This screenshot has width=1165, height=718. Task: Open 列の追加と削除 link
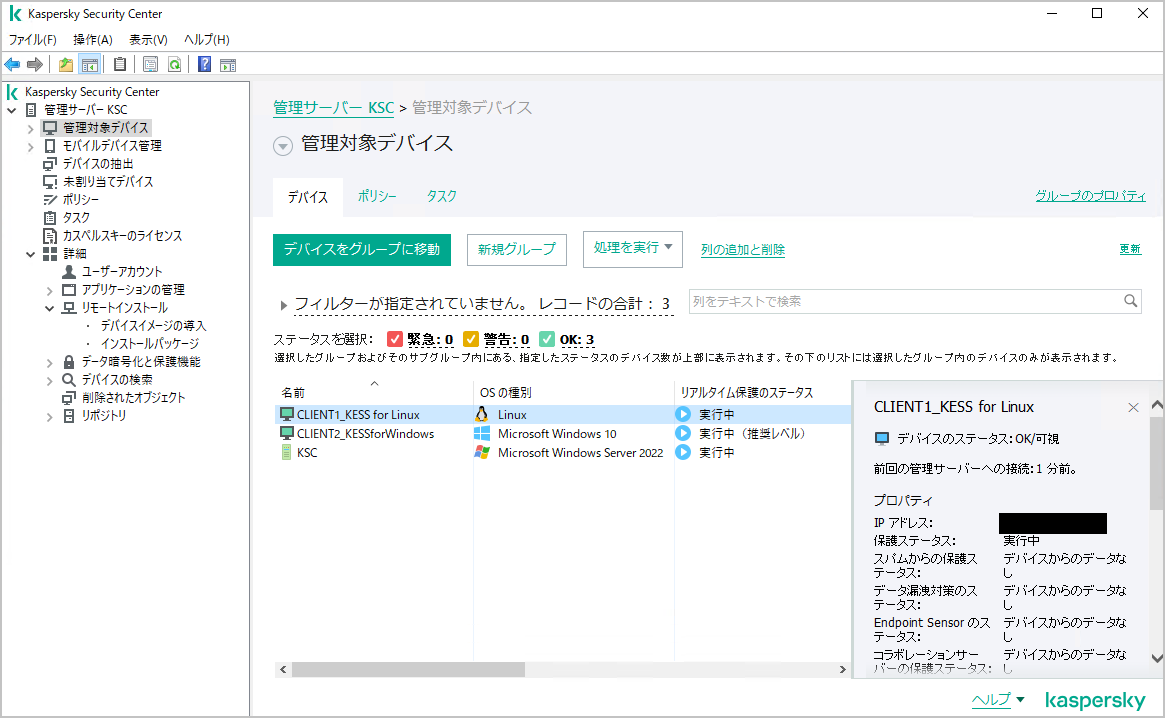[x=743, y=250]
